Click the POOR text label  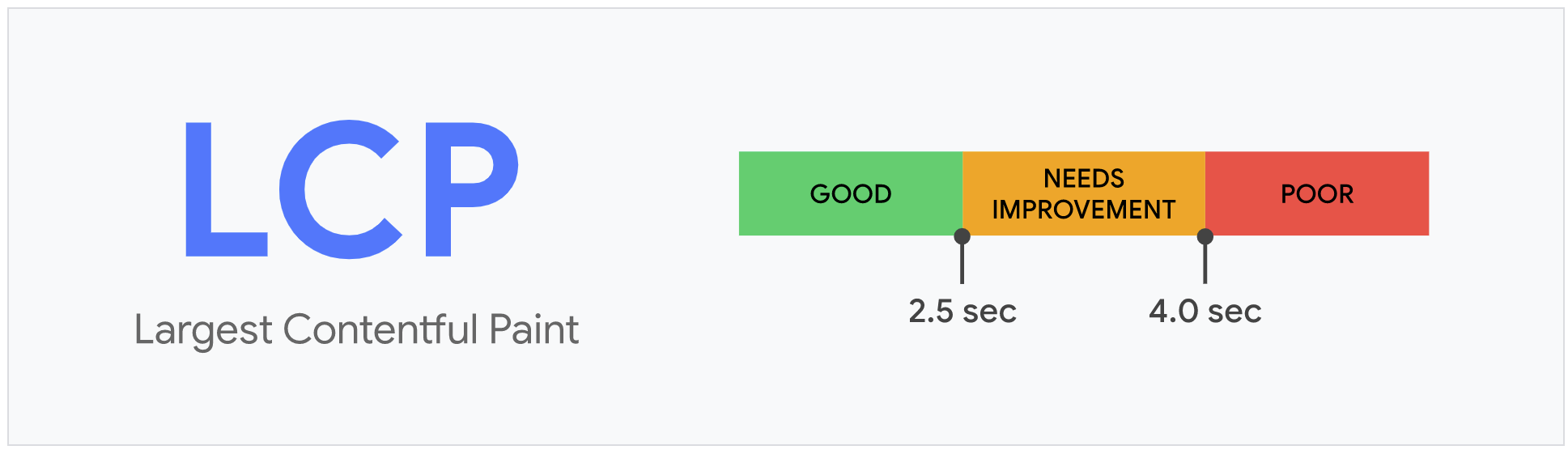click(x=1317, y=194)
